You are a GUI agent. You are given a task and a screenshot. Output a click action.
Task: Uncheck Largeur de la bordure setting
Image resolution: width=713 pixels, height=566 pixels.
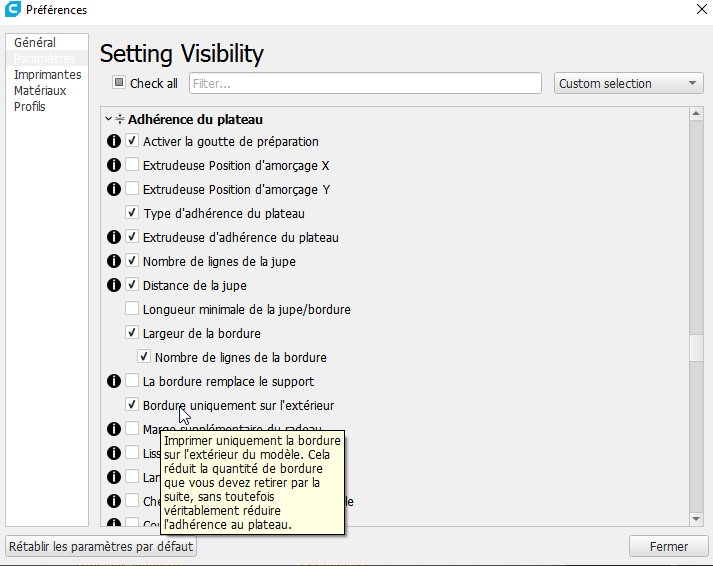tap(132, 333)
